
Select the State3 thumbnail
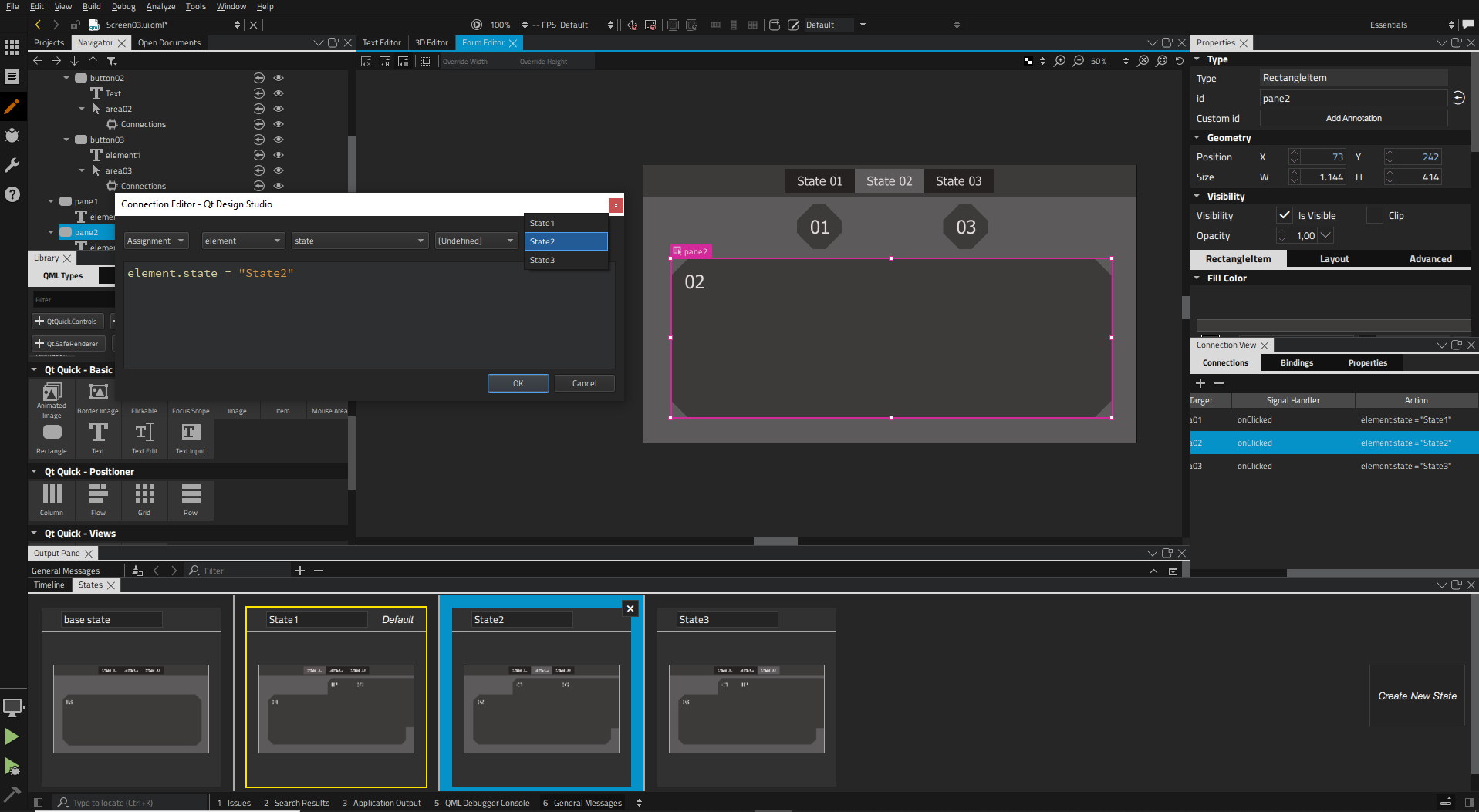point(746,708)
